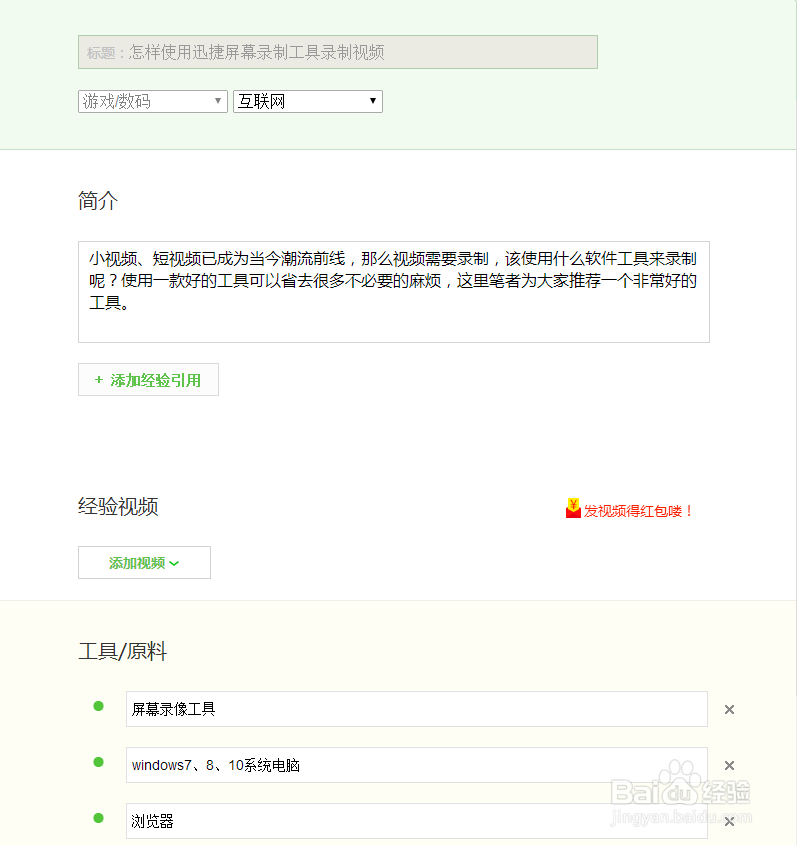797x845 pixels.
Task: Click inside the 简介 description text area
Action: tap(393, 290)
